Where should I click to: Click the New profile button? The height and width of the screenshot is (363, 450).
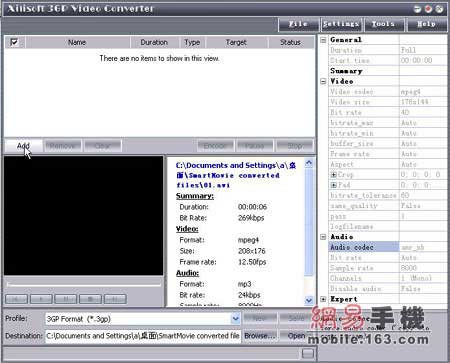(x=260, y=318)
